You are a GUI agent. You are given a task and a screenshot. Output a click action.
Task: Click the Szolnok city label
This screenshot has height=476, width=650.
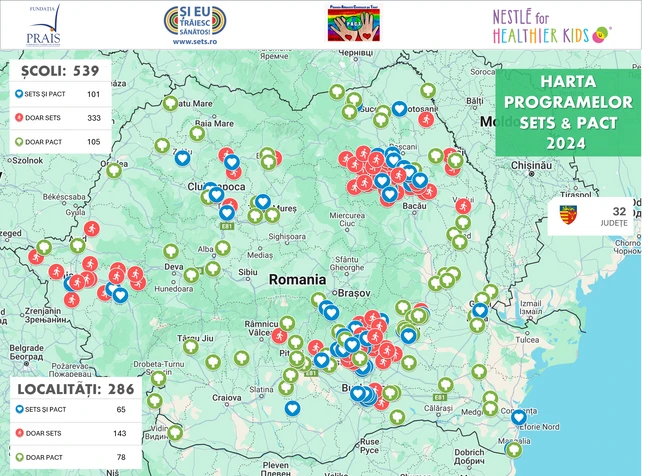pyautogui.click(x=27, y=160)
